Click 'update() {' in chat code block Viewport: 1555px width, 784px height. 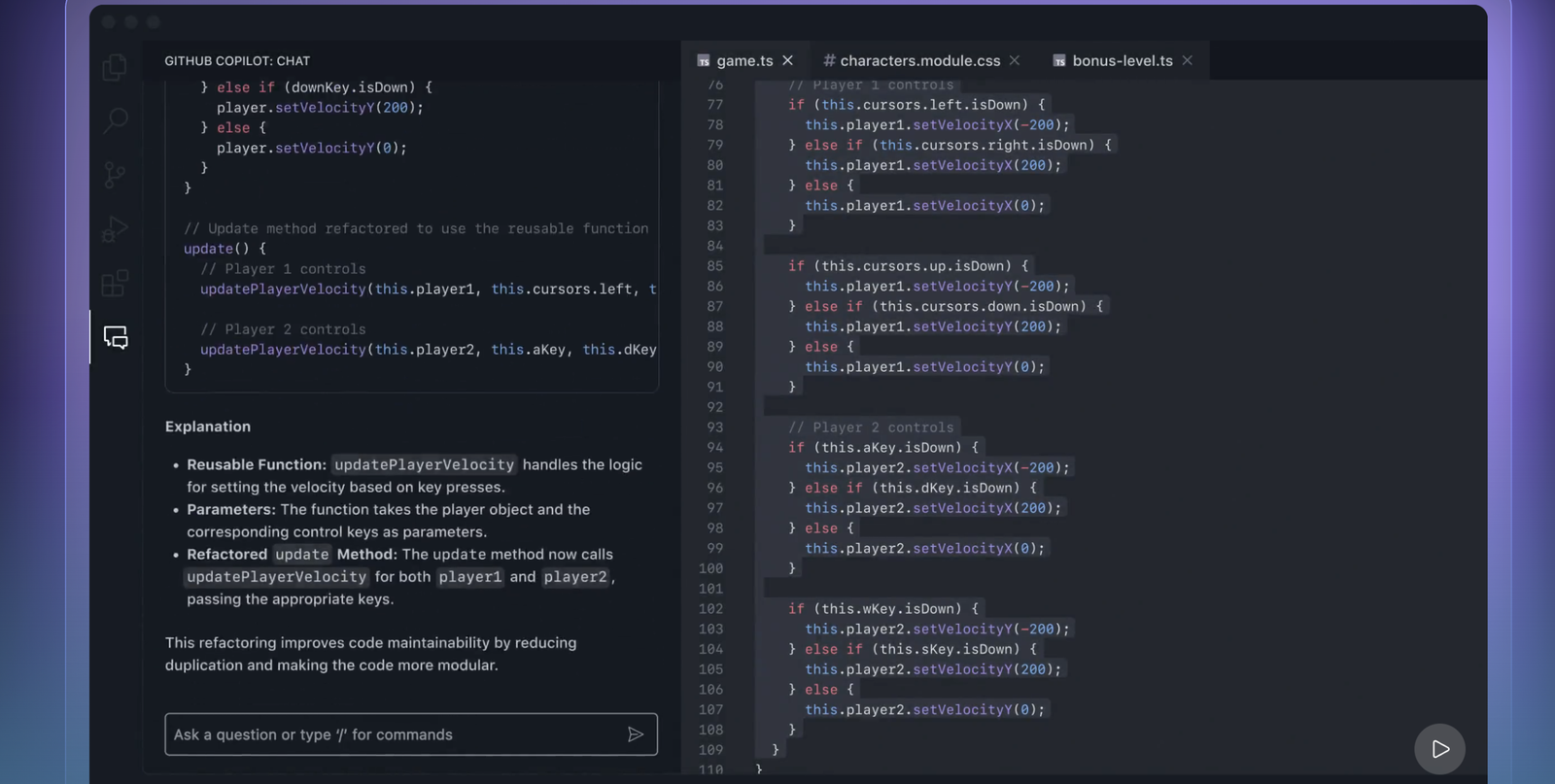(x=225, y=249)
